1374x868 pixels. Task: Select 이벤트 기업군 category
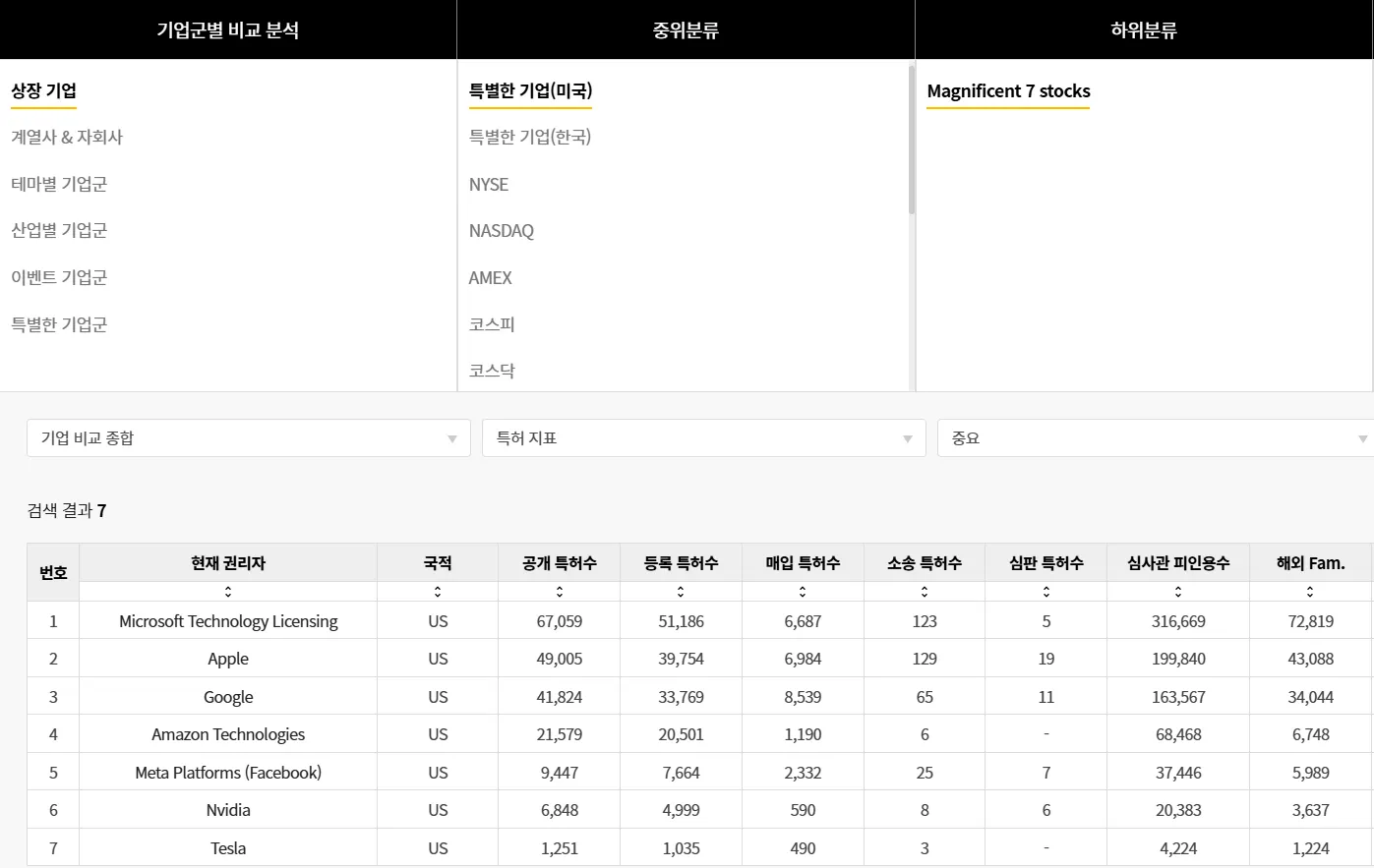click(x=59, y=277)
